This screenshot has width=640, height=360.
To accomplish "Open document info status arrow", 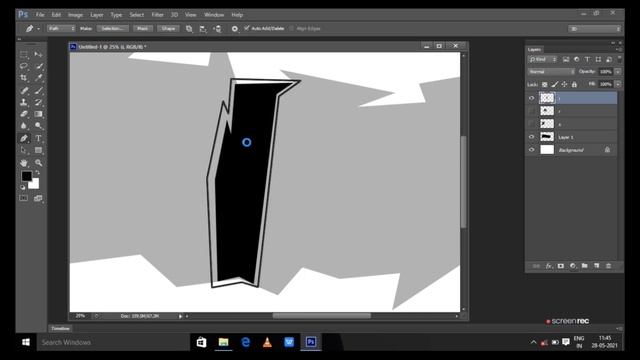I will point(180,316).
